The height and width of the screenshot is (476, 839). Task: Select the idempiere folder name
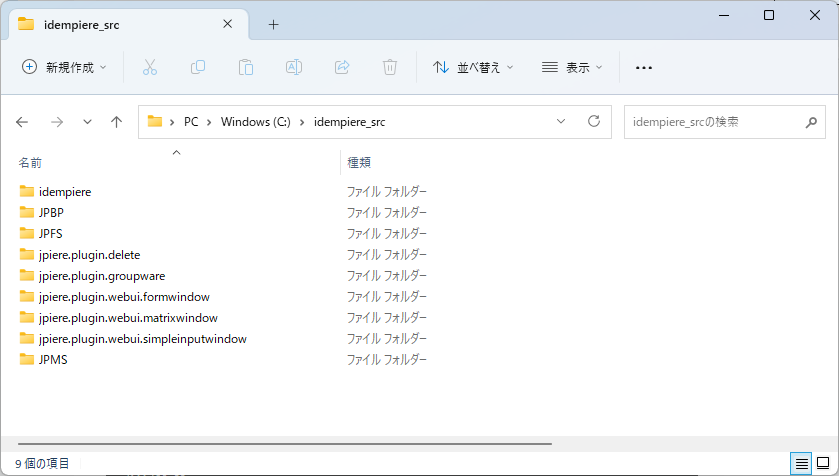65,191
